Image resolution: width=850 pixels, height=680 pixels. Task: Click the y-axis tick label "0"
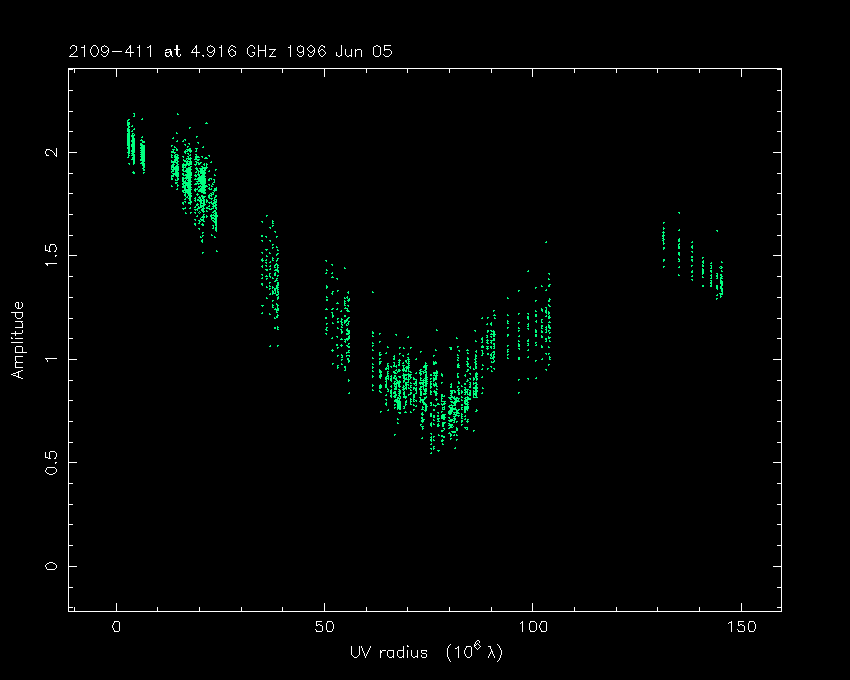point(48,566)
